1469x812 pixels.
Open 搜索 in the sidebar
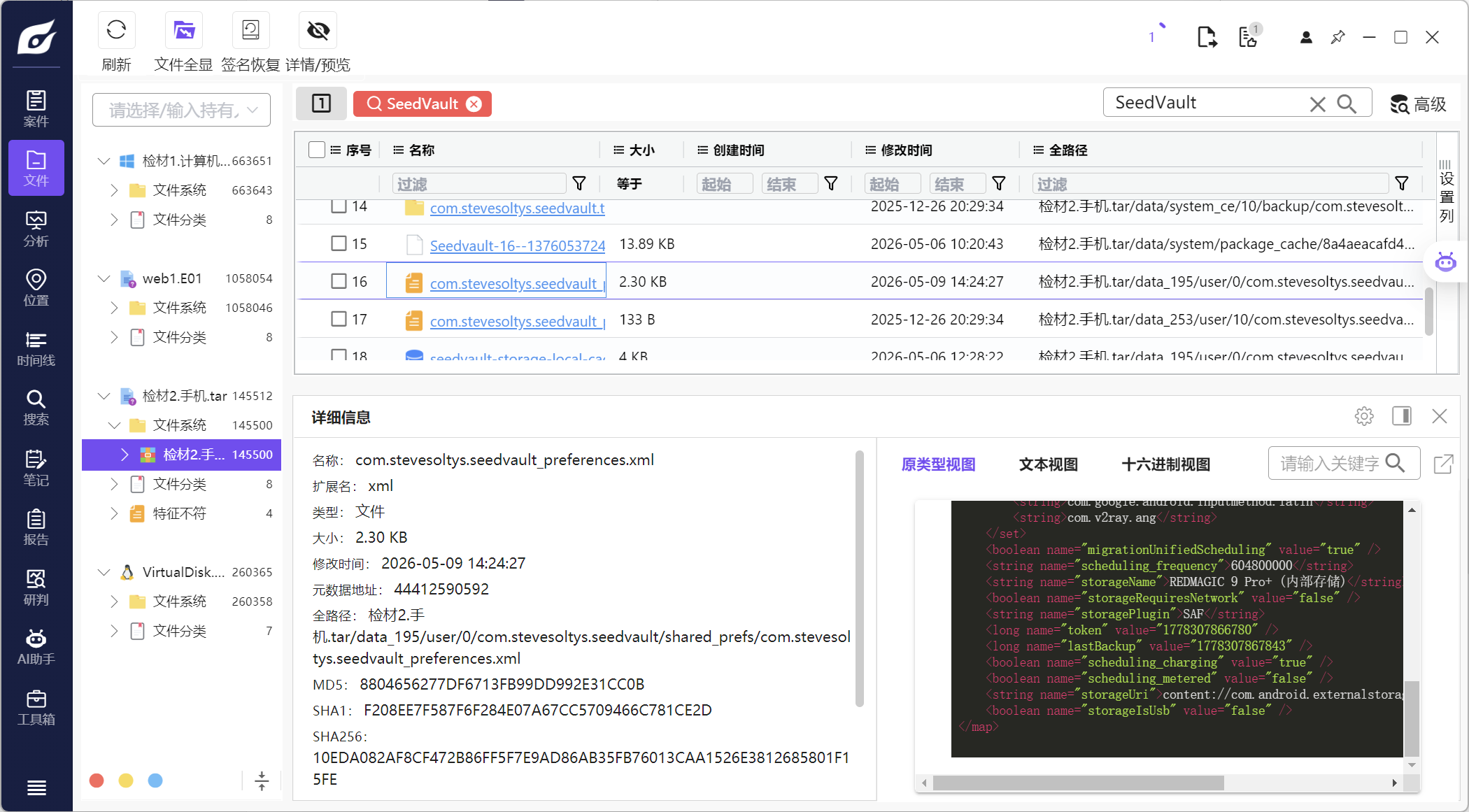click(36, 408)
